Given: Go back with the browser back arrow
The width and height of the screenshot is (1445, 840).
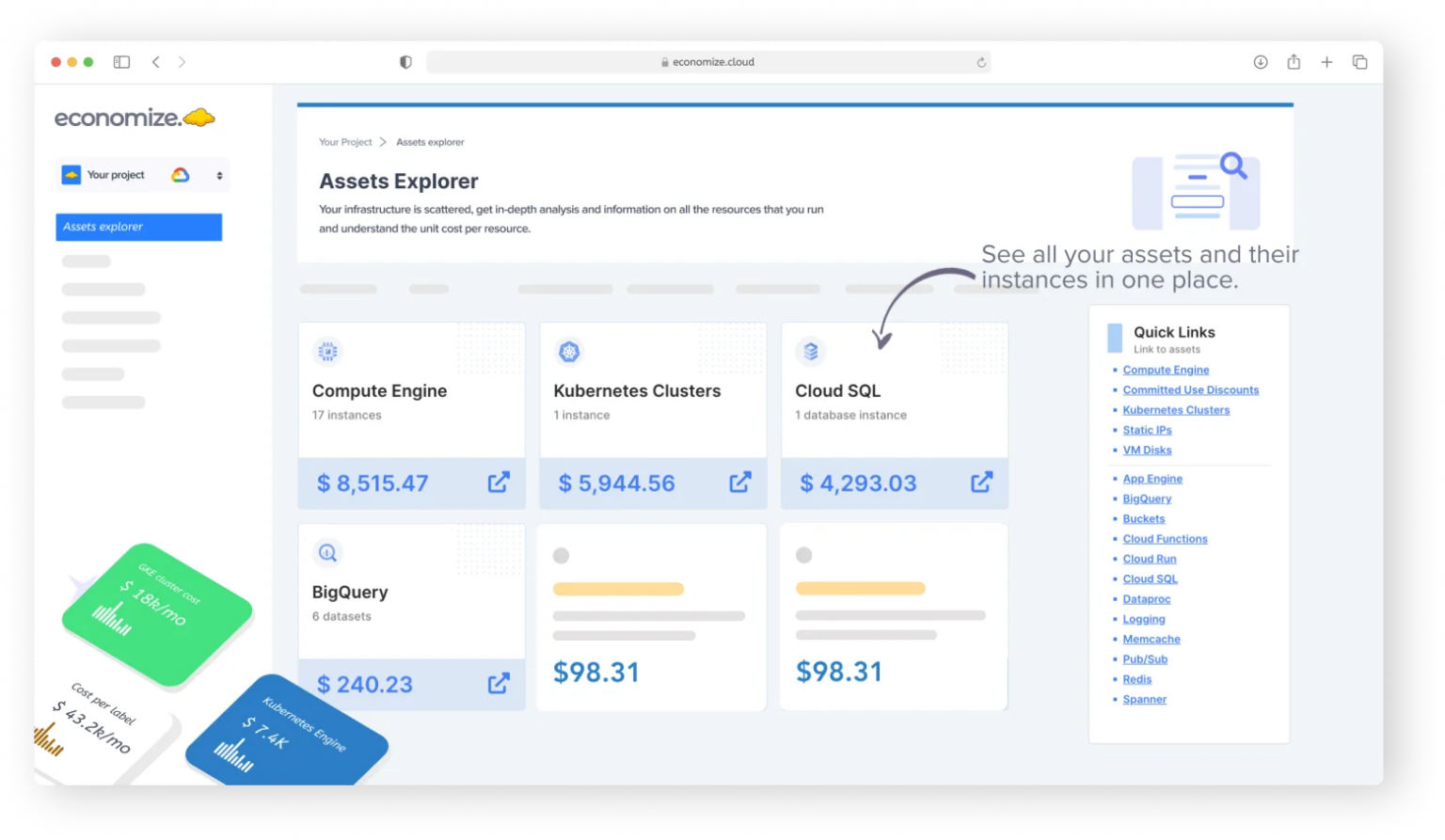Looking at the screenshot, I should pos(156,62).
